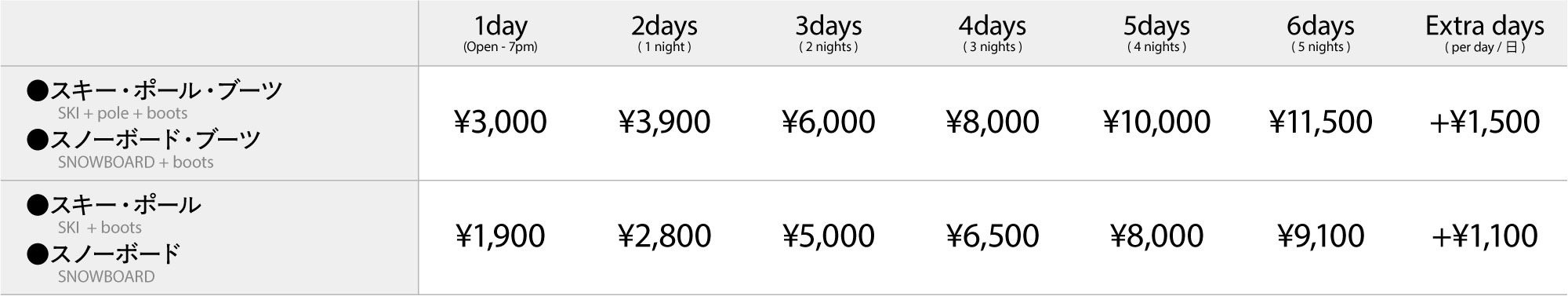Click the 5days (4 nights) header

click(x=1156, y=34)
